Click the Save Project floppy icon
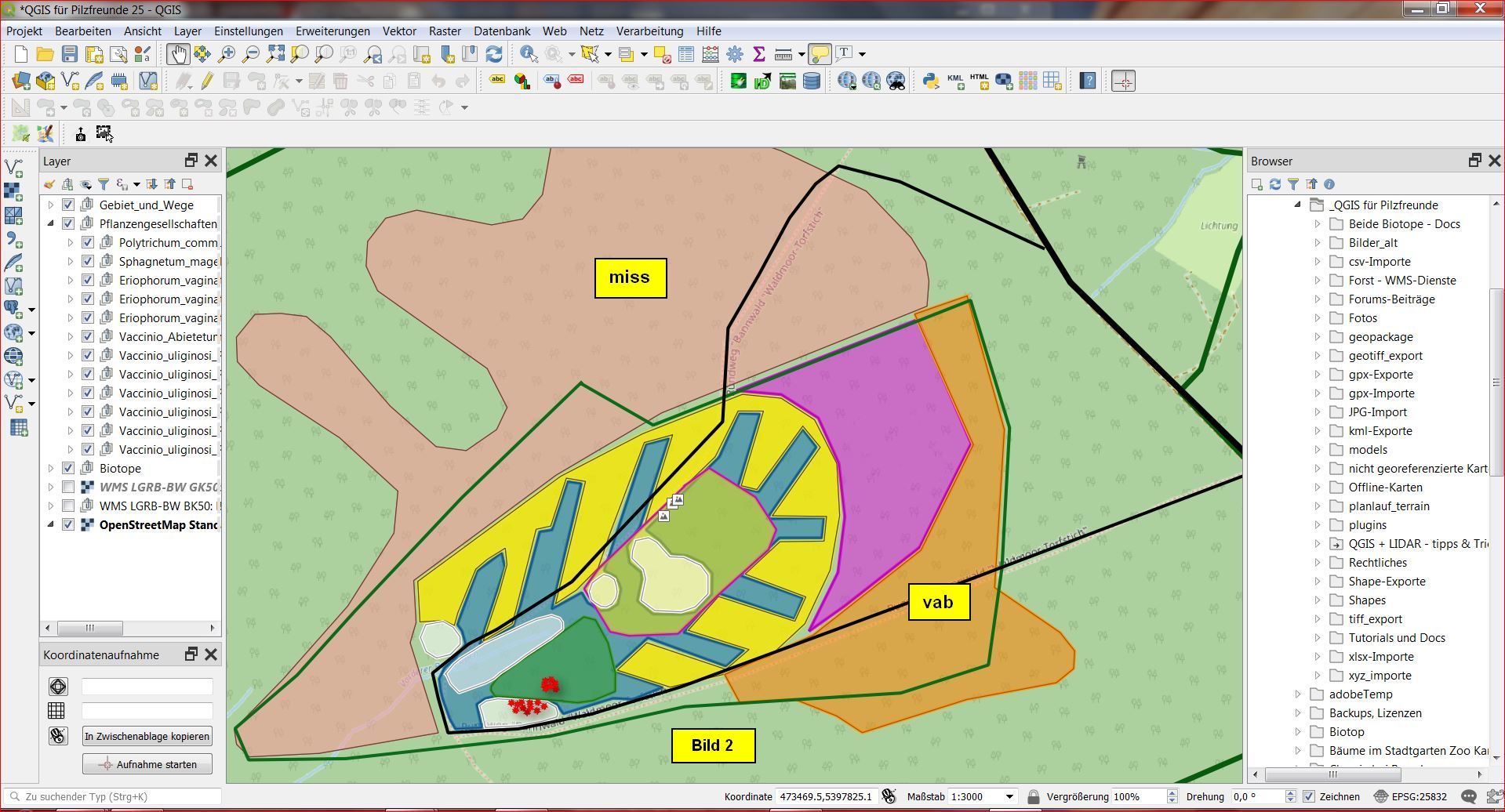 coord(70,54)
